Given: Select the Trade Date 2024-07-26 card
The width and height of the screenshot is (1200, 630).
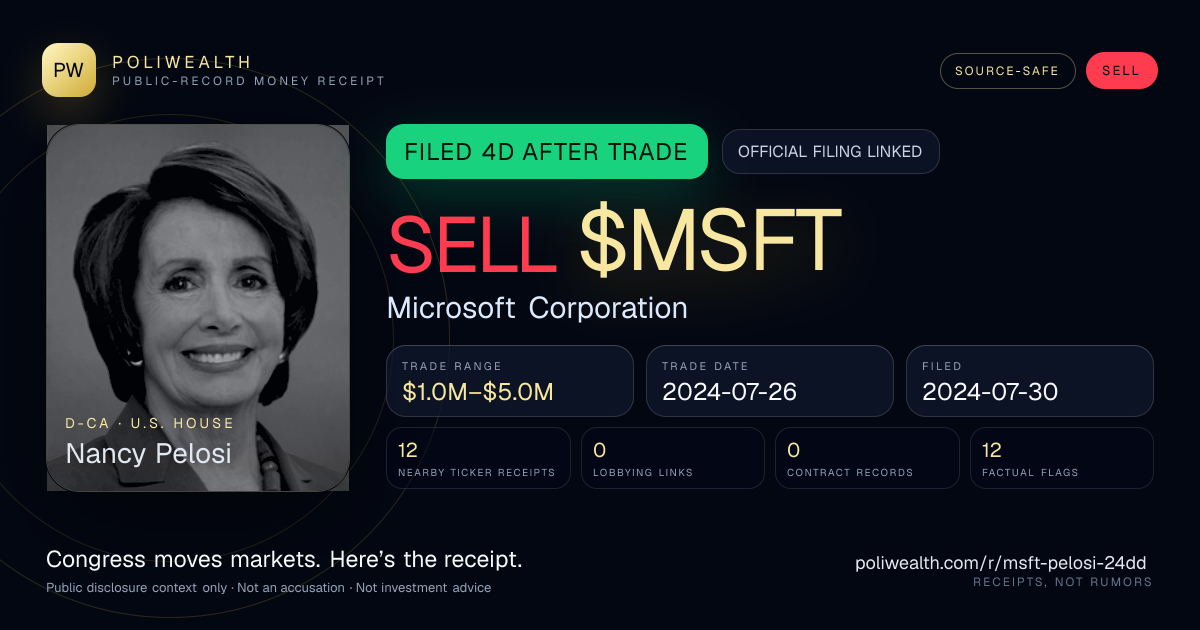Looking at the screenshot, I should pyautogui.click(x=770, y=381).
